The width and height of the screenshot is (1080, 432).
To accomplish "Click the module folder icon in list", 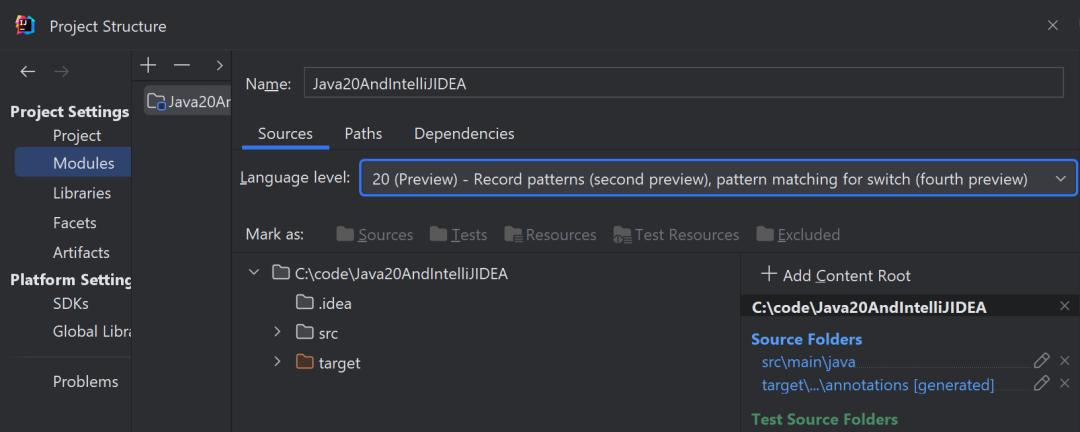I will (156, 101).
